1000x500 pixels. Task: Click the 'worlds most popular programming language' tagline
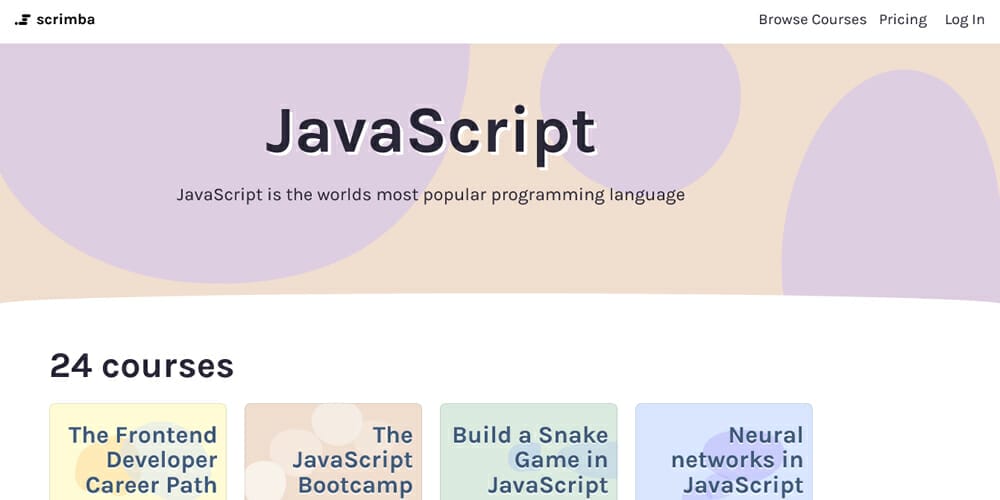(430, 195)
